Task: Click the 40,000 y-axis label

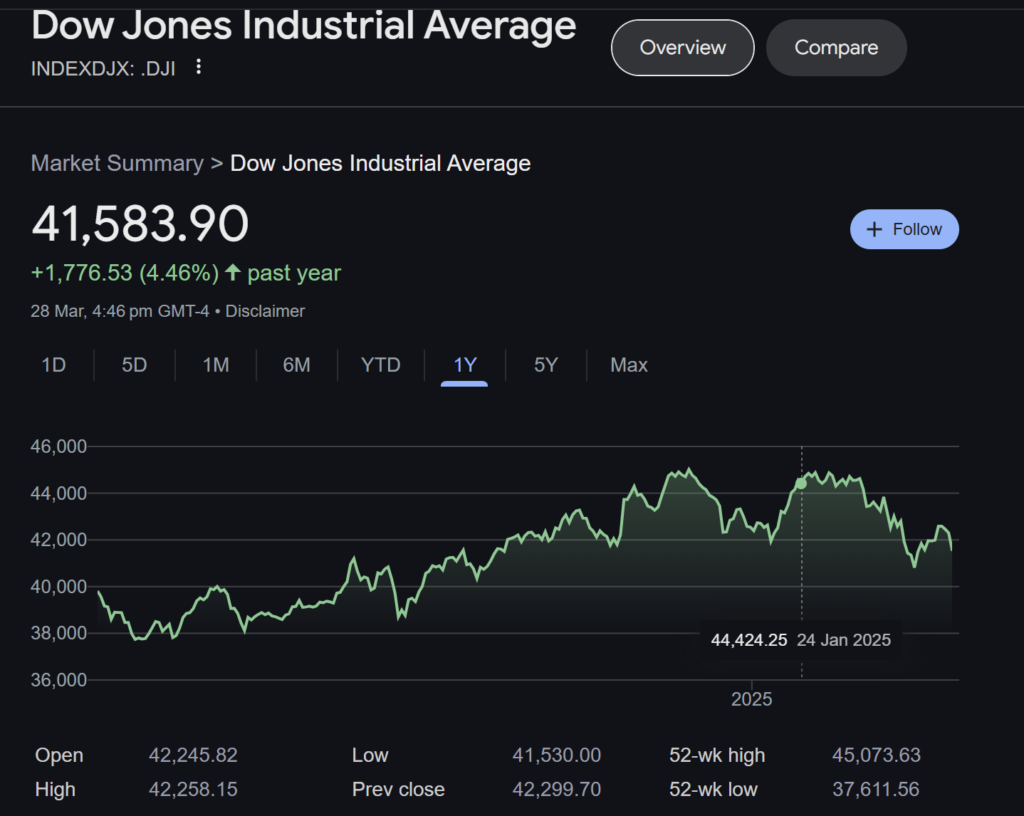Action: [59, 587]
